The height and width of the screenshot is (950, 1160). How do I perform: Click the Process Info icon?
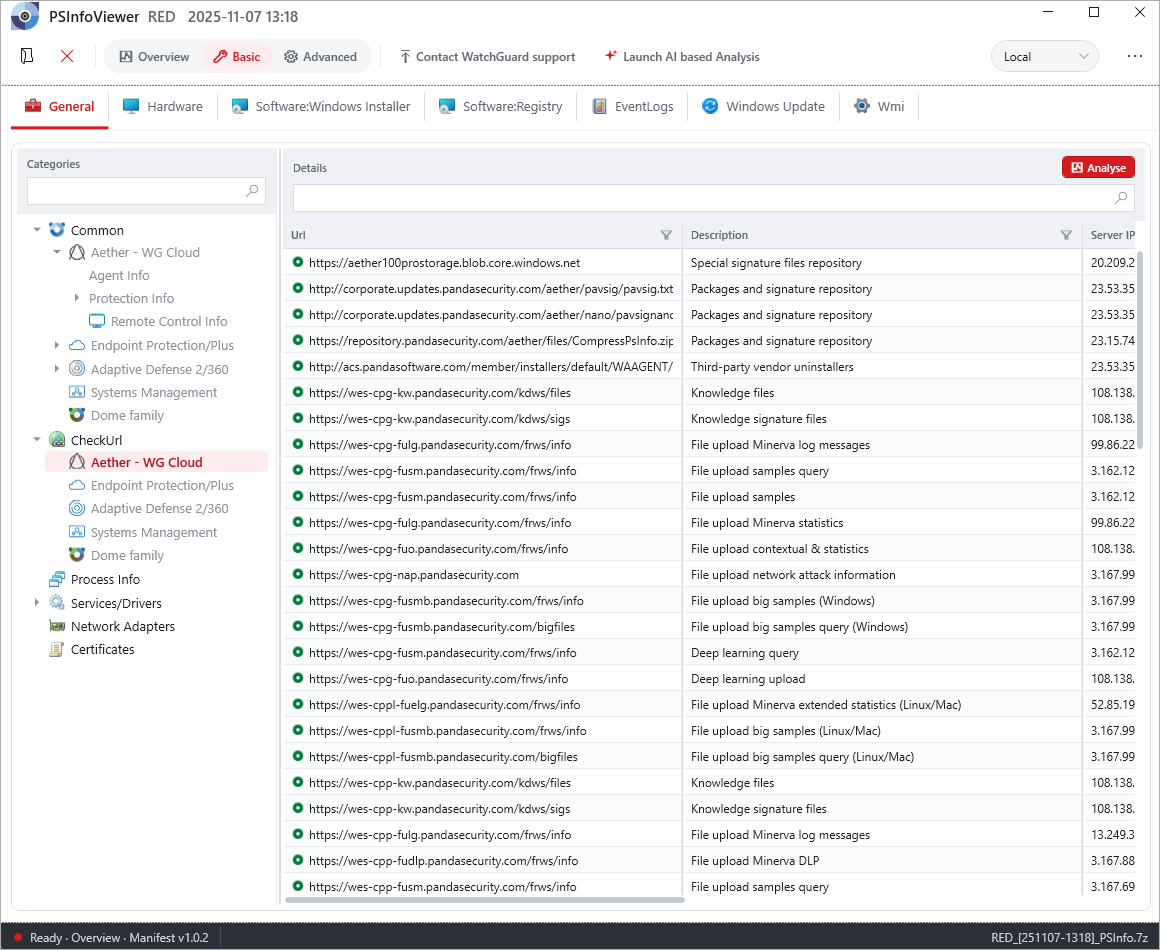[x=57, y=579]
